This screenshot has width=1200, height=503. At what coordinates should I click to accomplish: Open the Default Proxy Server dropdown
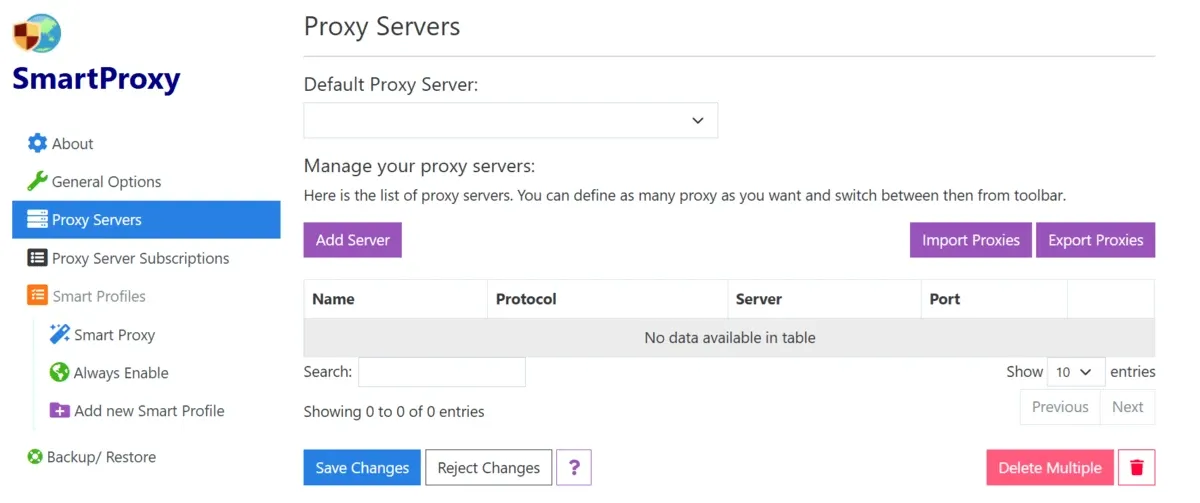(x=511, y=120)
